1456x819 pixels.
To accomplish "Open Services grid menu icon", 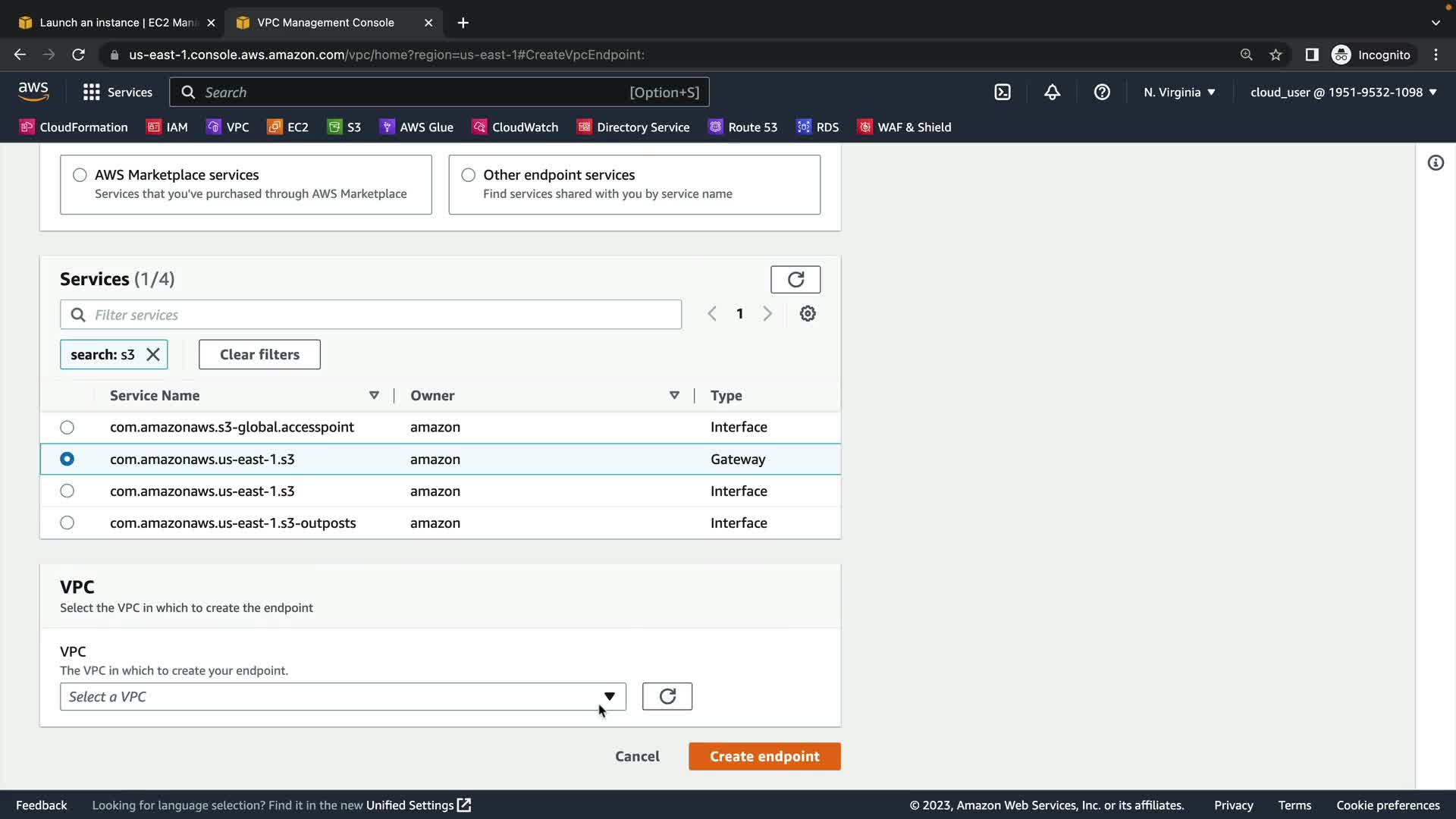I will pos(92,93).
